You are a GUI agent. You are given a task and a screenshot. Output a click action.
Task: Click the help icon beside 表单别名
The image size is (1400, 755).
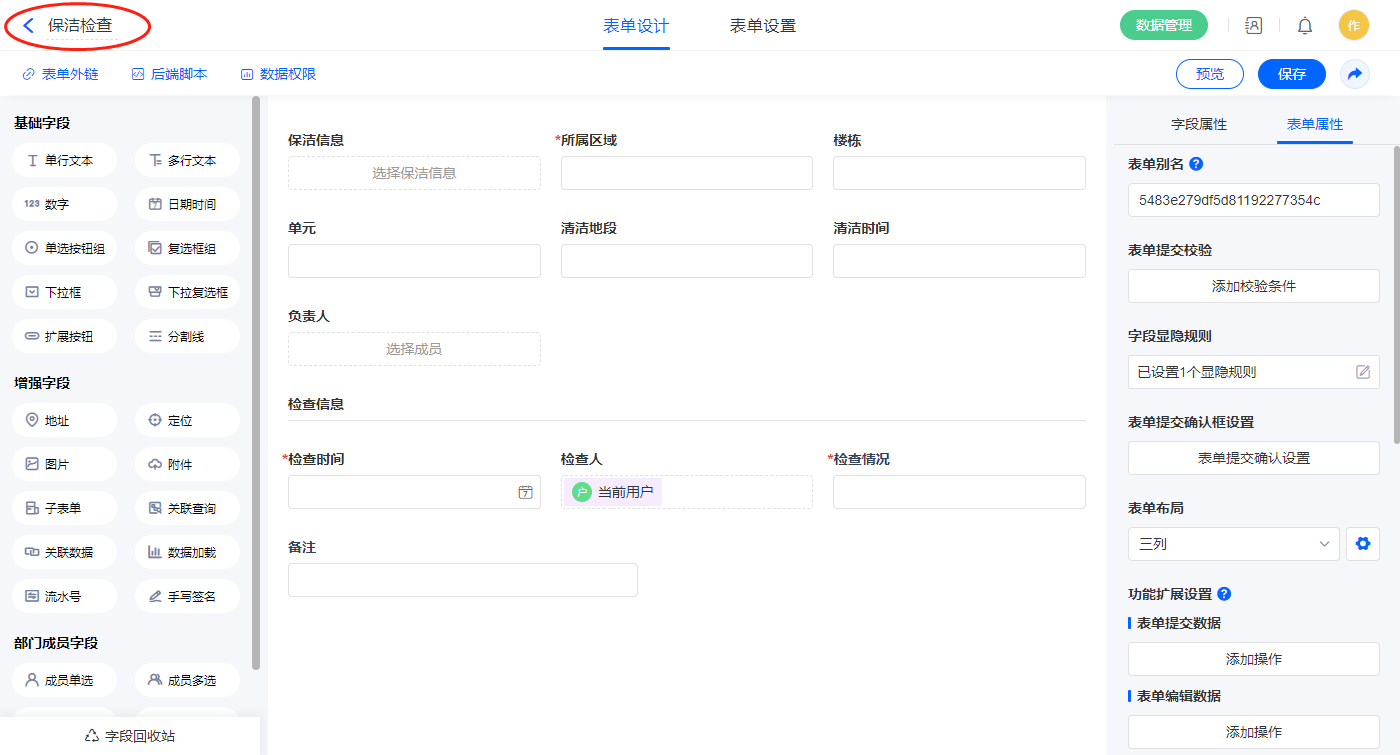[1196, 164]
